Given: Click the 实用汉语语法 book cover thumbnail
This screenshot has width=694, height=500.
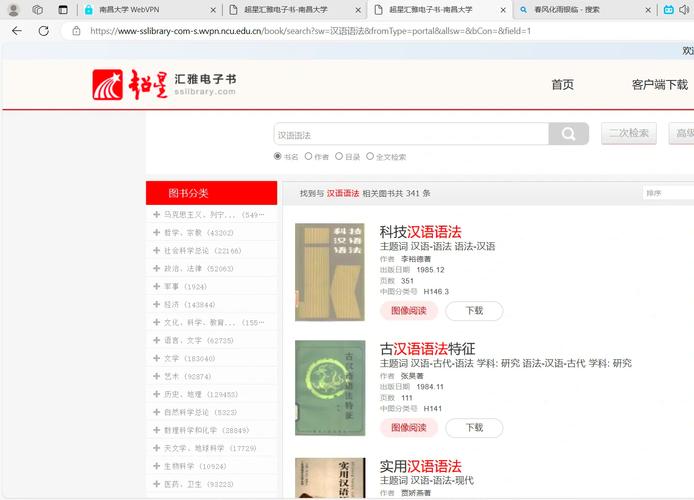Looking at the screenshot, I should click(330, 478).
